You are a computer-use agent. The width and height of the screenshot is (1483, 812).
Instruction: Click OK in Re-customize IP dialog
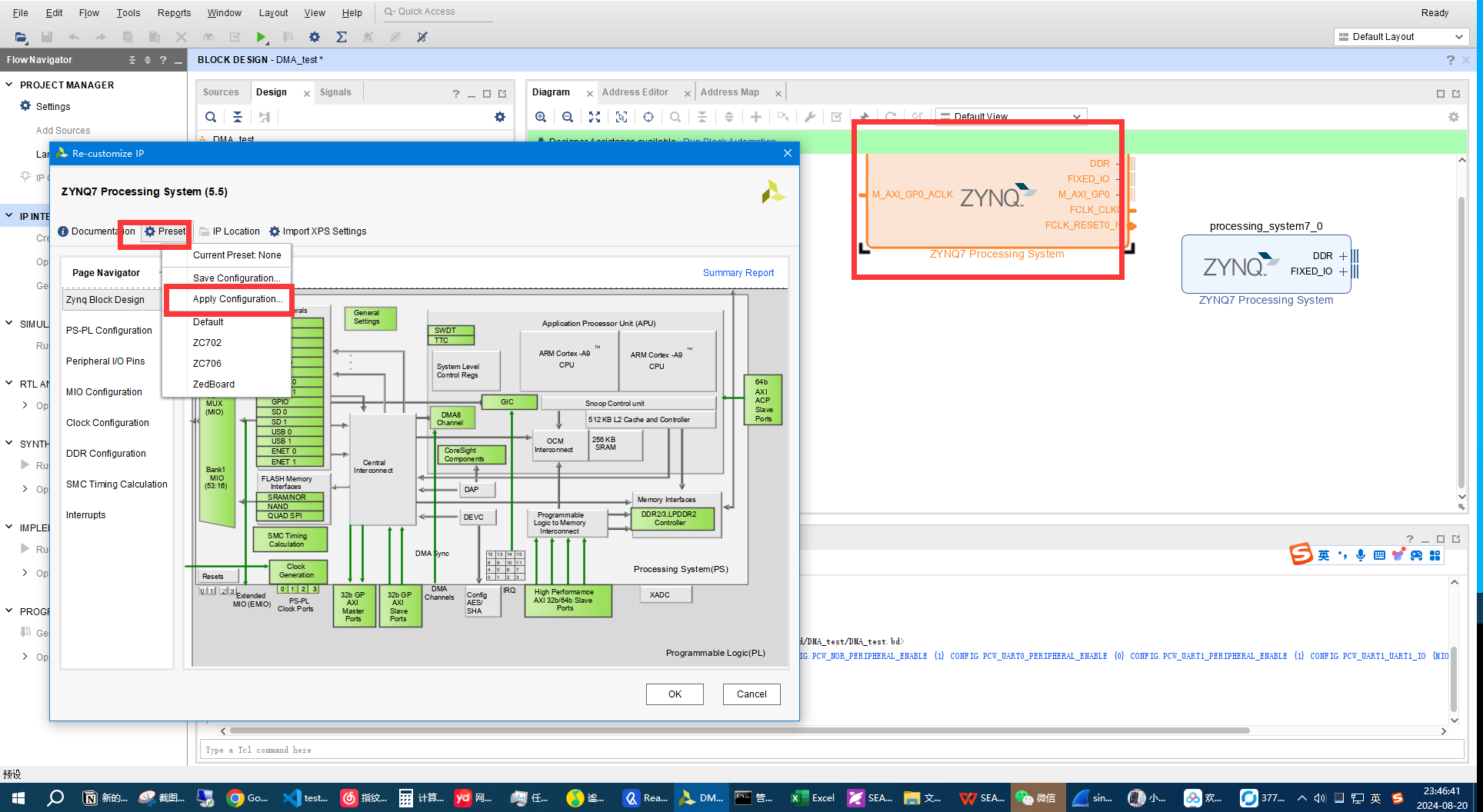click(675, 694)
